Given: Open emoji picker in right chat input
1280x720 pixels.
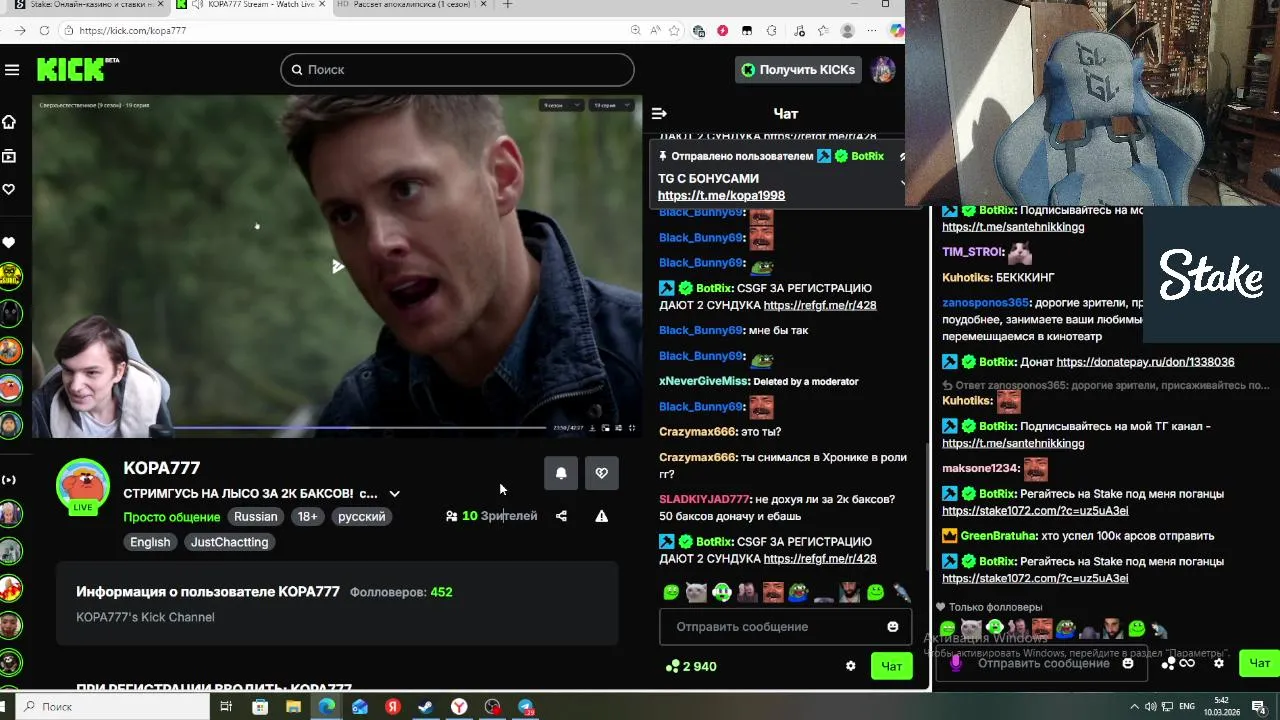Looking at the screenshot, I should click(x=1128, y=663).
